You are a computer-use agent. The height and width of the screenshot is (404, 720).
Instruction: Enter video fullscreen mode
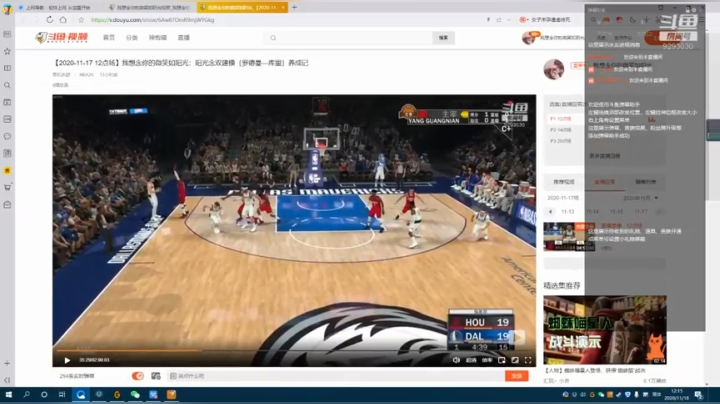click(x=528, y=360)
